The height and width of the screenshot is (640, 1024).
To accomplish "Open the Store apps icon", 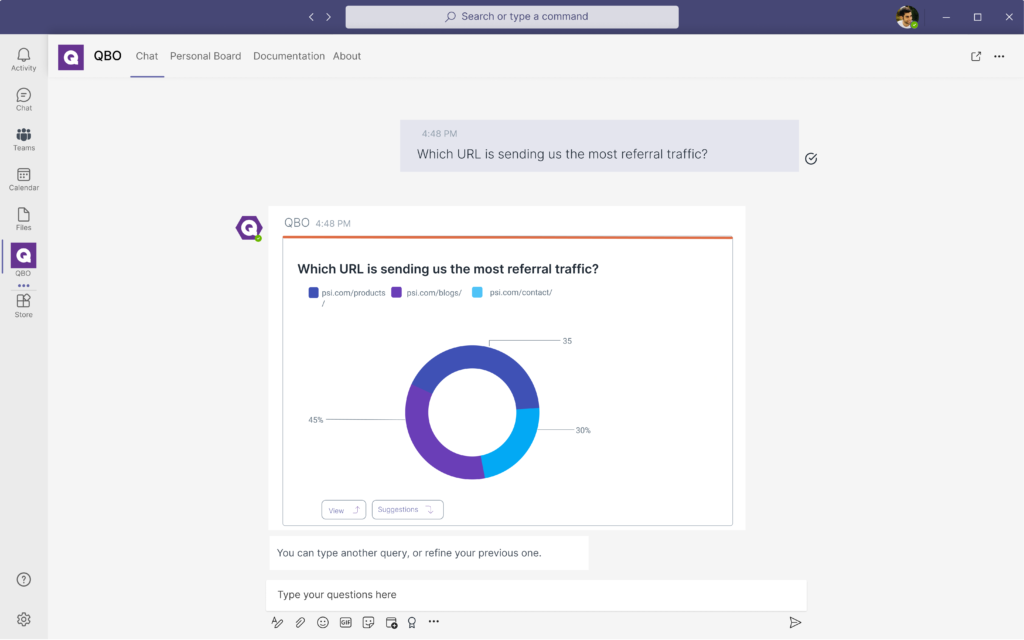I will [23, 305].
